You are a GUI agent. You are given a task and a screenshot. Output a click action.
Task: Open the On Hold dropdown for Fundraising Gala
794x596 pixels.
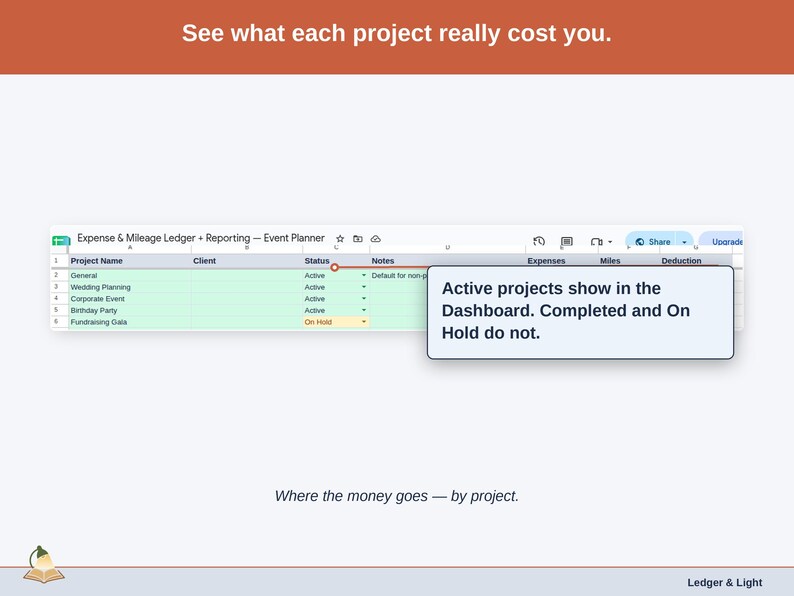(364, 322)
